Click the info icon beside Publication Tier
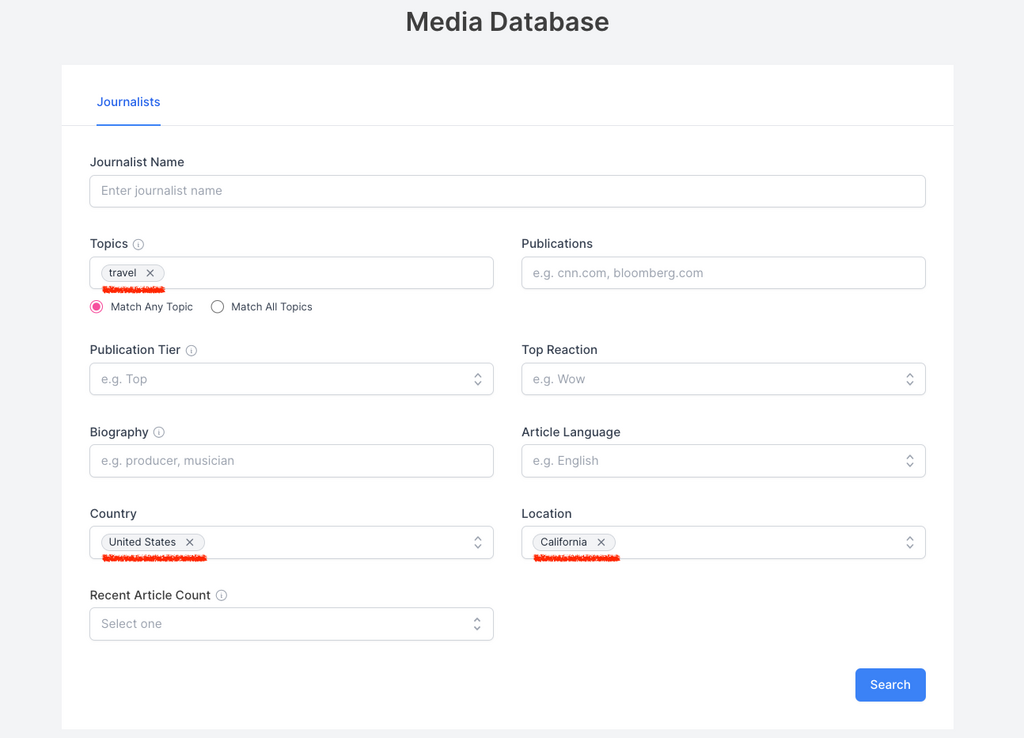The height and width of the screenshot is (738, 1024). point(191,351)
